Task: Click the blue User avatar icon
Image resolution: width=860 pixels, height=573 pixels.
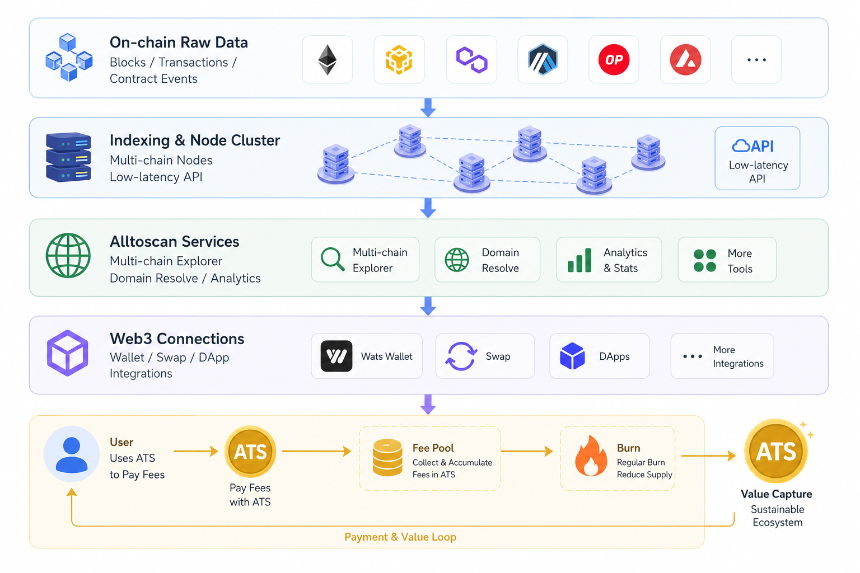Action: [72, 454]
